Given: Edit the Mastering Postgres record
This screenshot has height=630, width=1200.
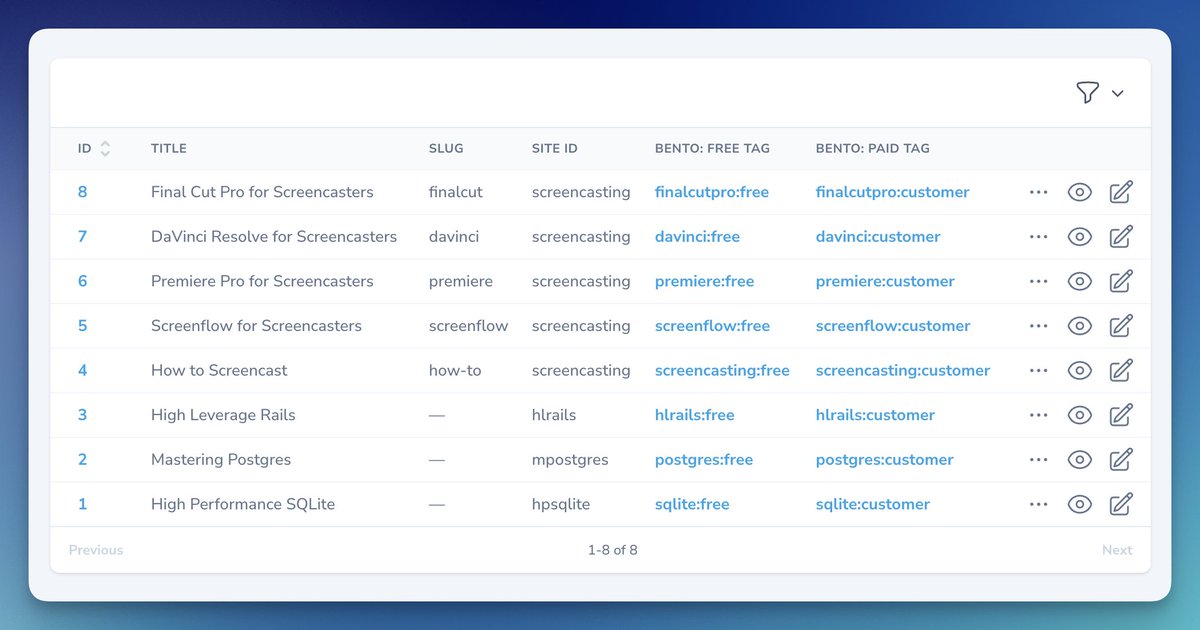Looking at the screenshot, I should (x=1121, y=460).
